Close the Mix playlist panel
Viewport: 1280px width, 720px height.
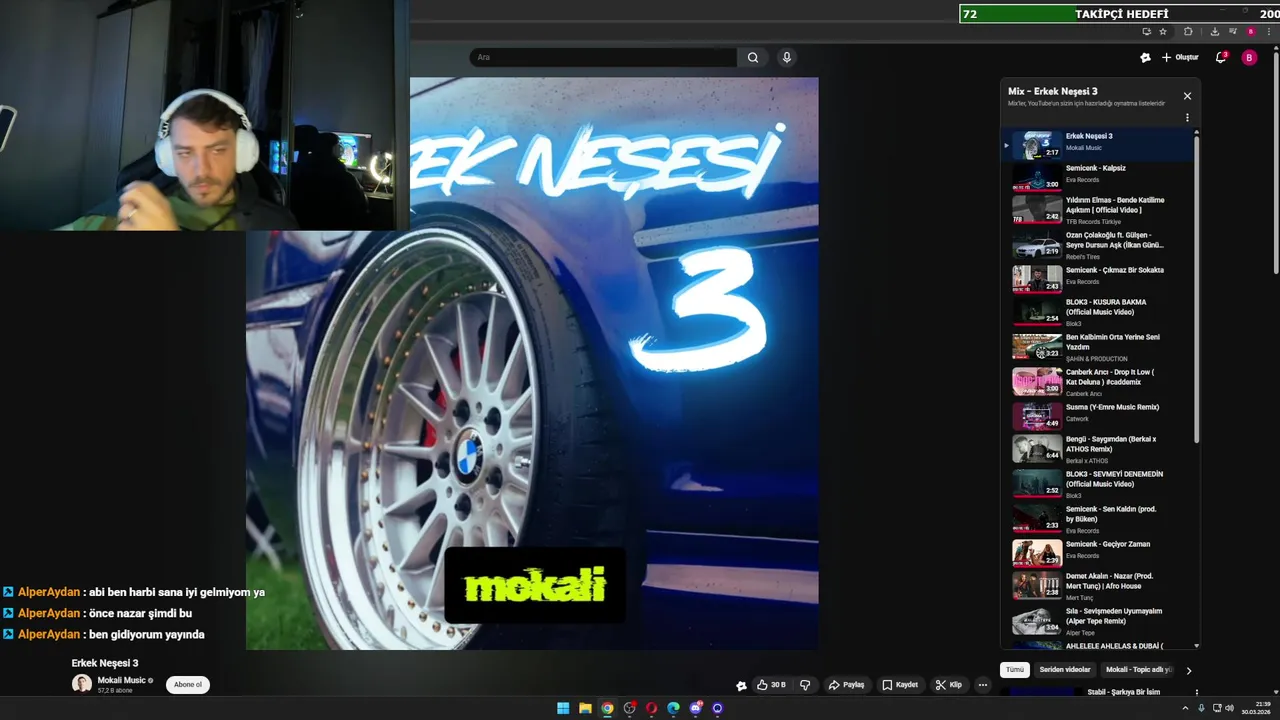1187,96
